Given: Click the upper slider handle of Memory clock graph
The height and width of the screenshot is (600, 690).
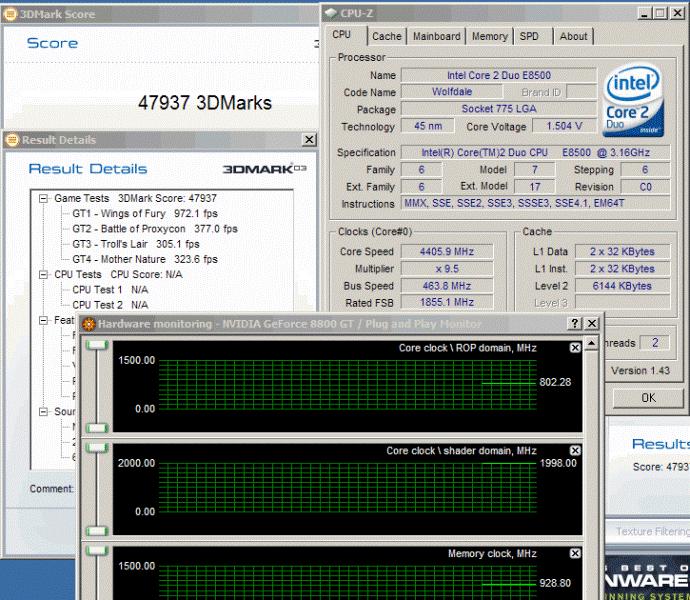Looking at the screenshot, I should (x=97, y=550).
